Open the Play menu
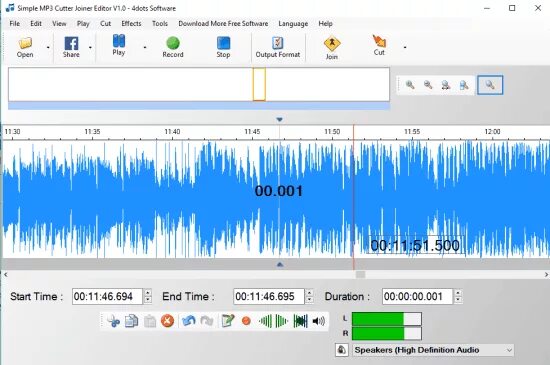This screenshot has width=550, height=365. tap(83, 23)
